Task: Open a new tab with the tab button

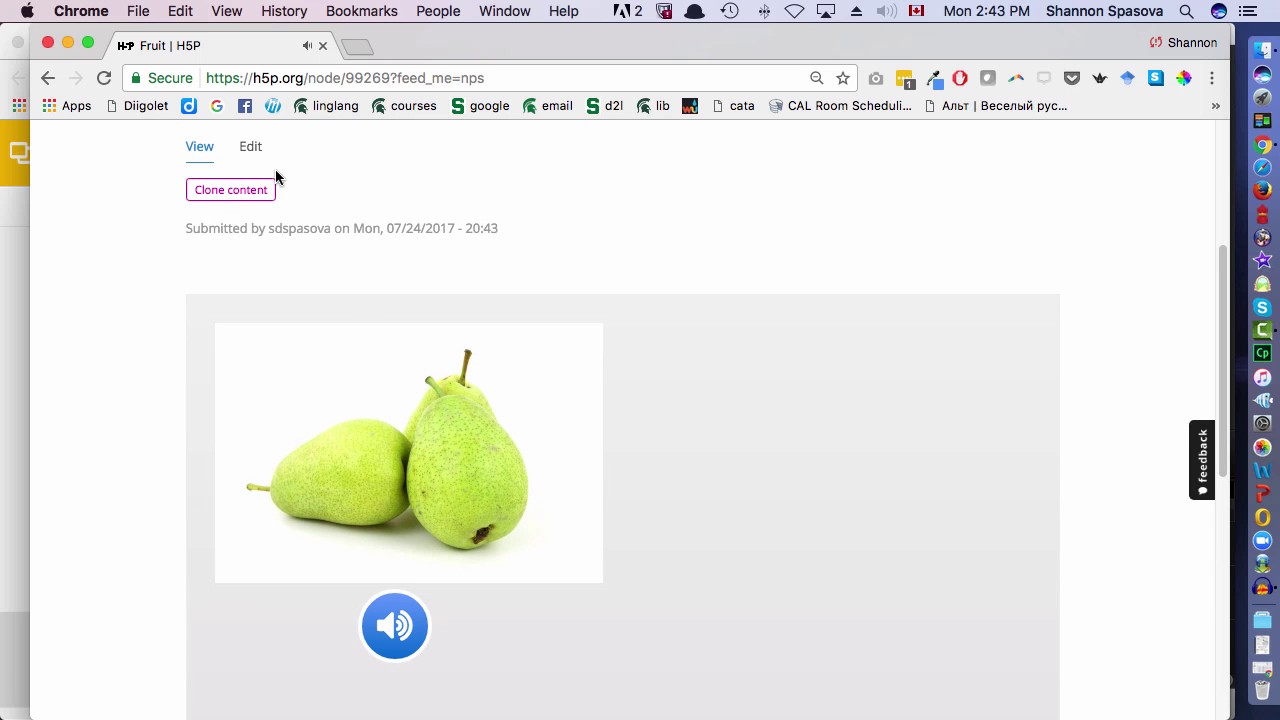Action: 357,47
